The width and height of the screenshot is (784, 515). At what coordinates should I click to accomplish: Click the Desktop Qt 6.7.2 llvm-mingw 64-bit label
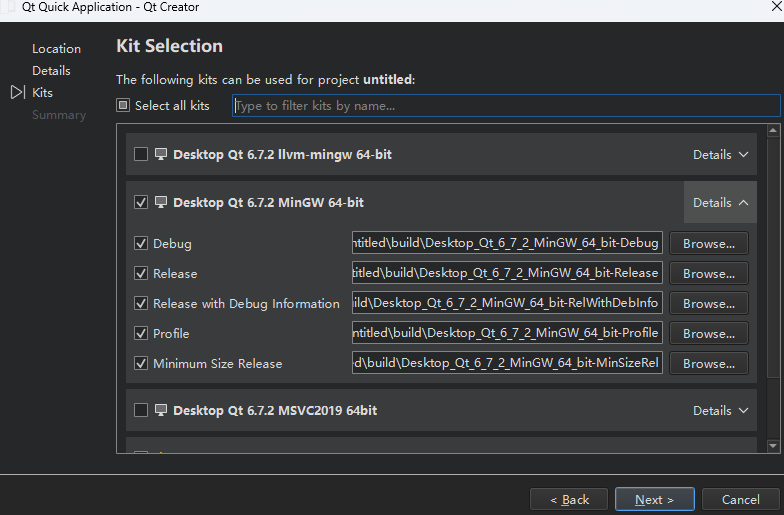pos(282,154)
